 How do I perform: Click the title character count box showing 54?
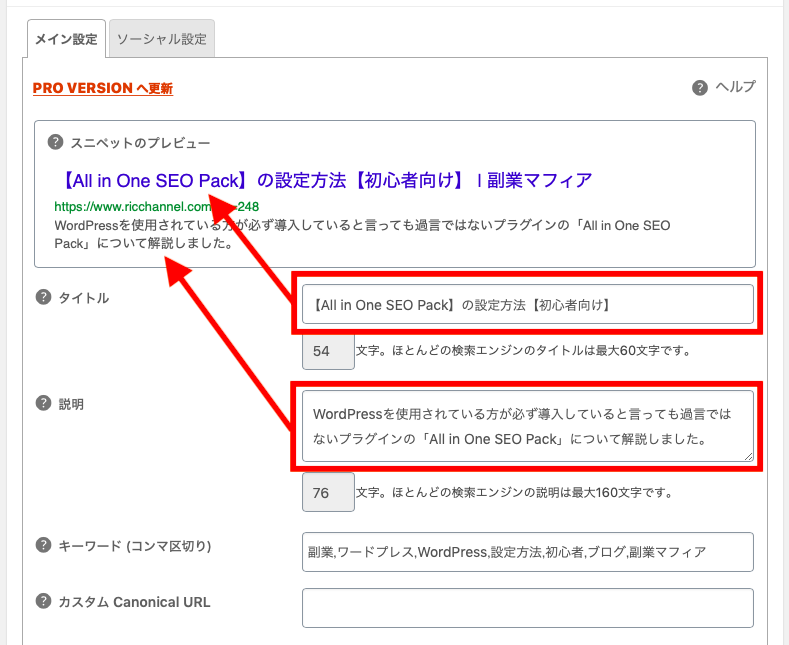(x=328, y=351)
